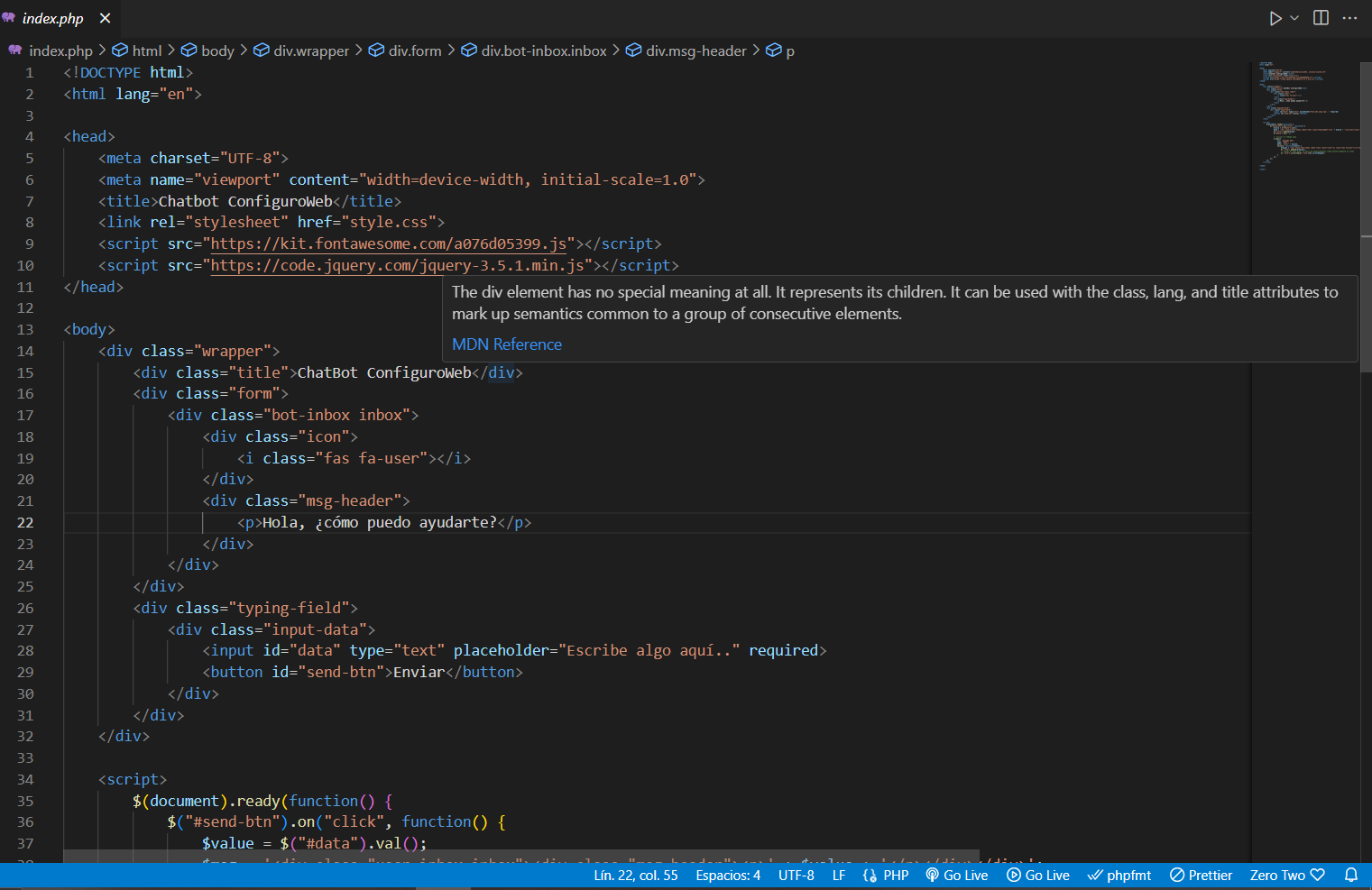
Task: Click the DOCTYPE declaration on line 1
Action: [128, 72]
